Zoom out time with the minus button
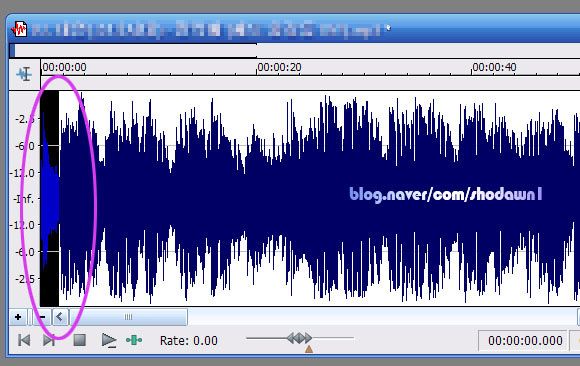Viewport: 580px width, 366px height. coord(42,317)
